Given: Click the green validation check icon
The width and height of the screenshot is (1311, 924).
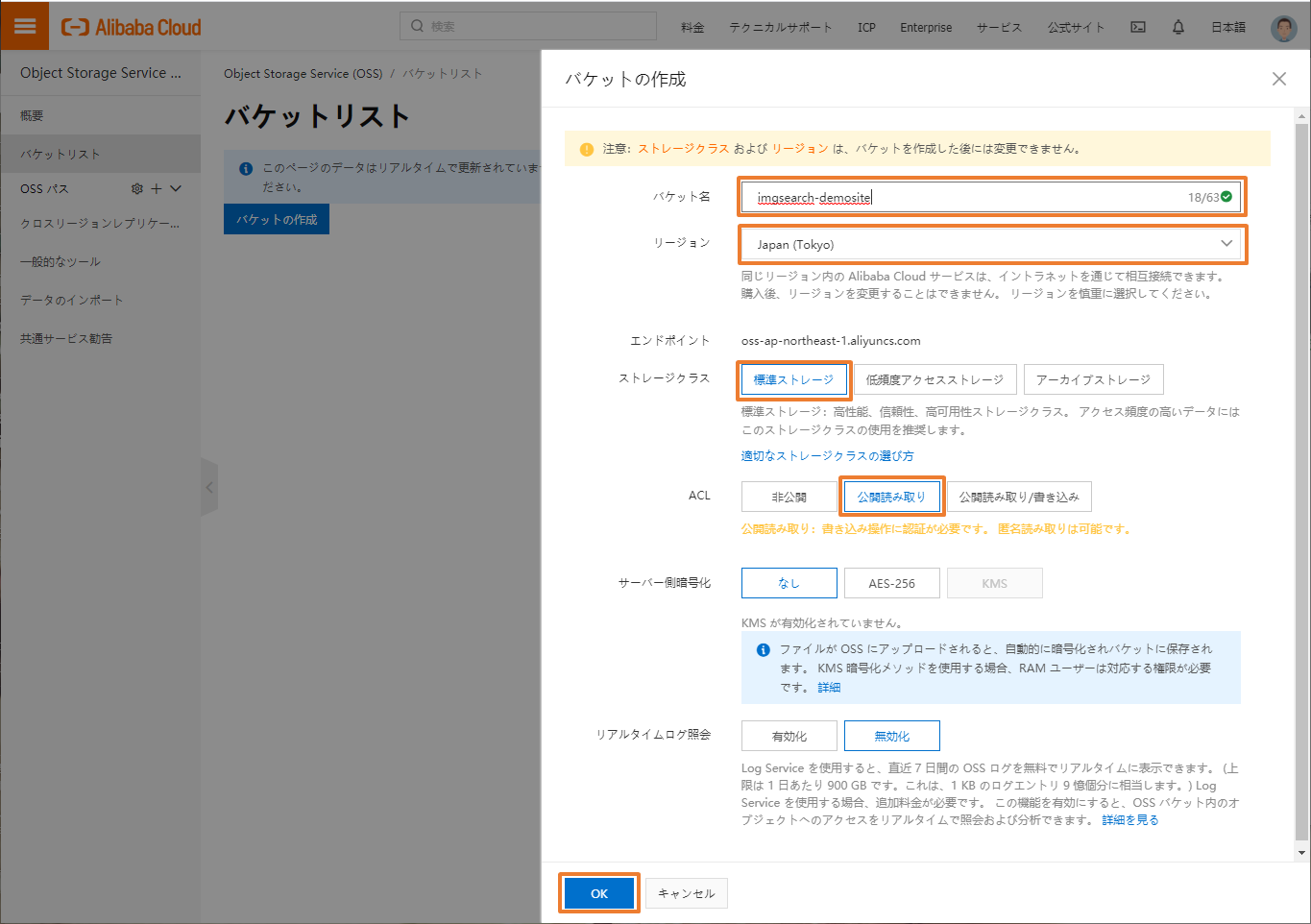Looking at the screenshot, I should (x=1226, y=197).
